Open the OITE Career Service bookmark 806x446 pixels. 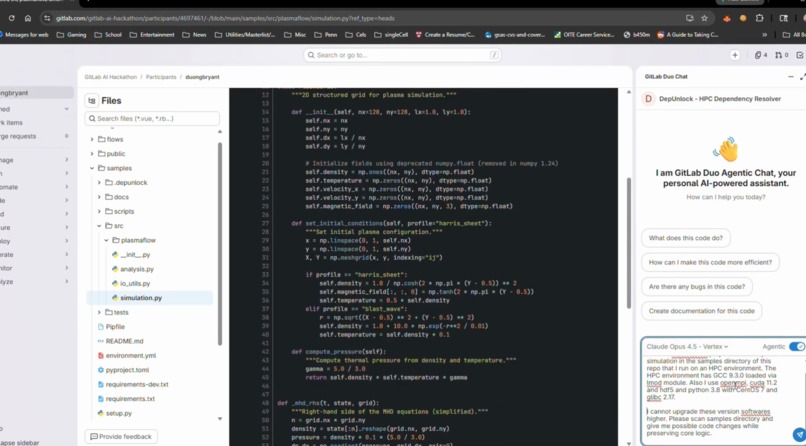coord(584,35)
